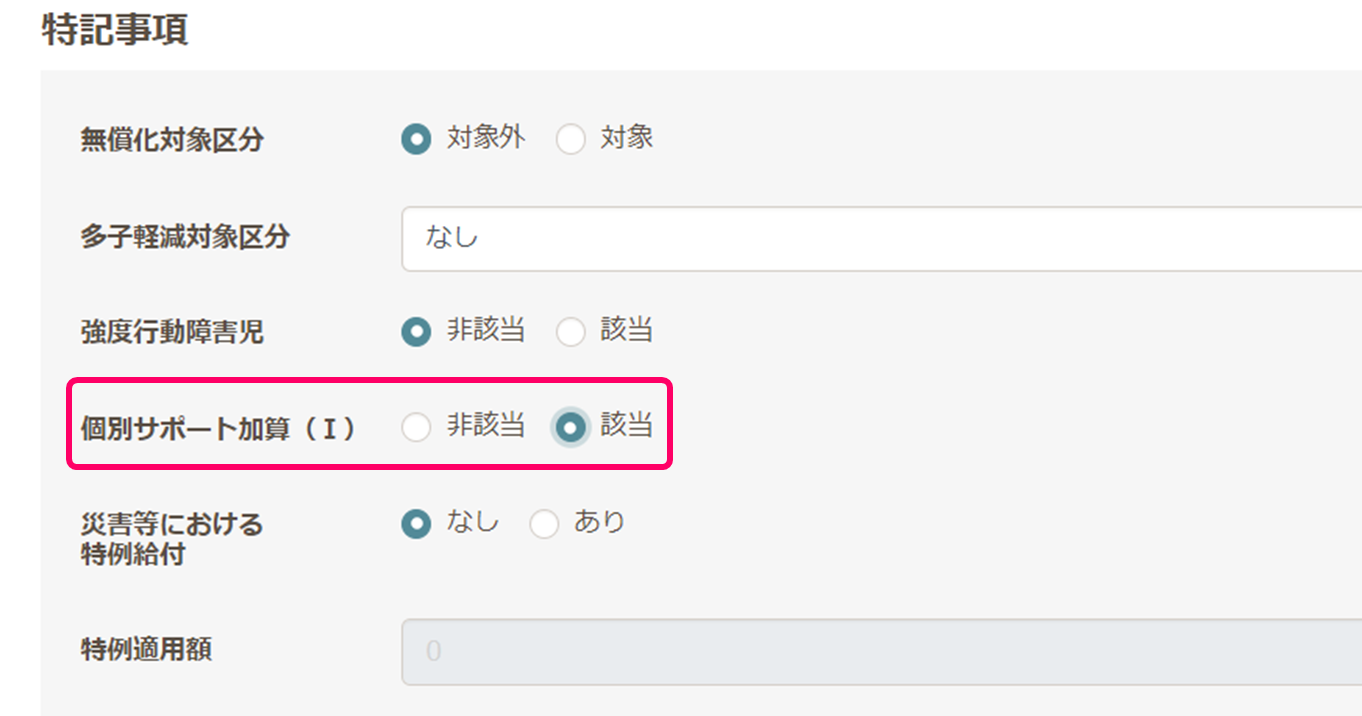Click the 個別サポート加算（Ⅰ） field label
The height and width of the screenshot is (716, 1362).
(x=218, y=428)
